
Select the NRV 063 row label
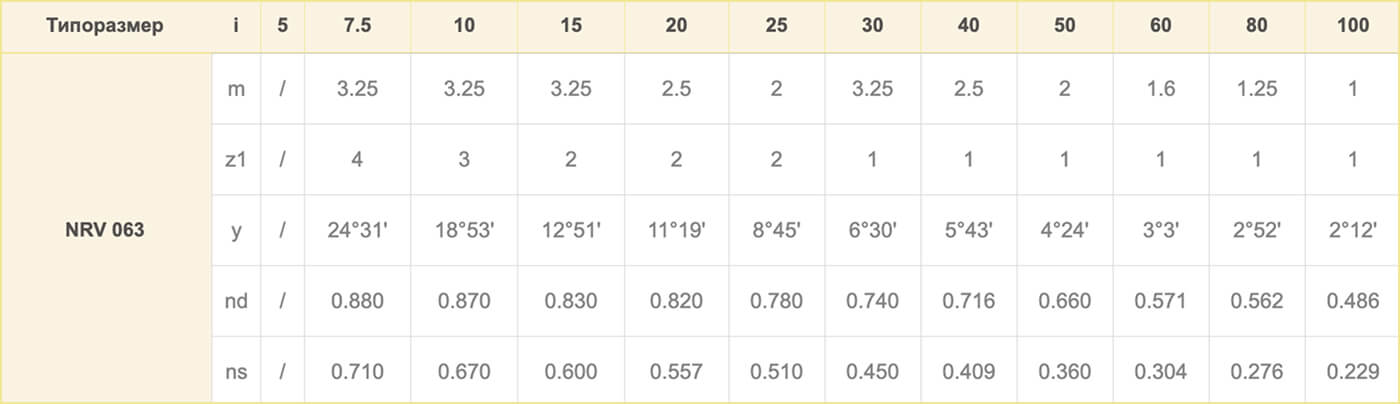pos(105,230)
